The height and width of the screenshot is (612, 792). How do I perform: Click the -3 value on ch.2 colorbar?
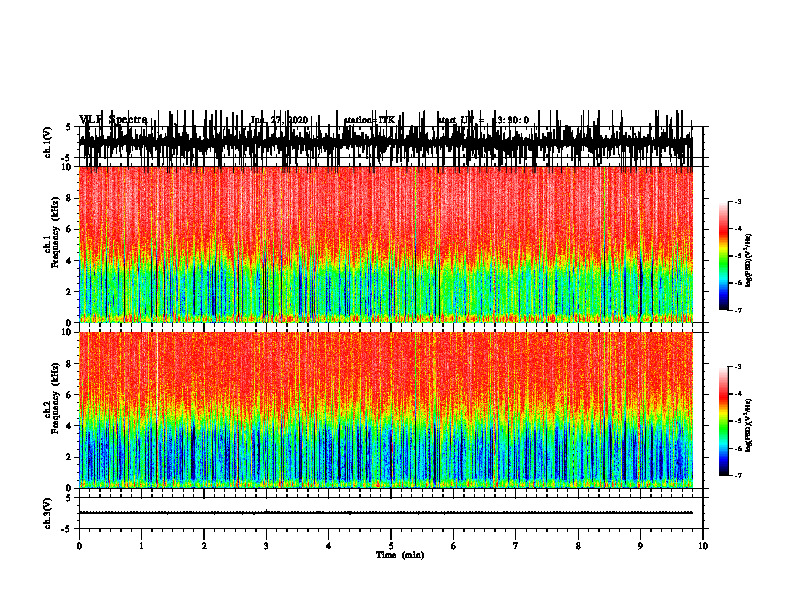coord(738,367)
